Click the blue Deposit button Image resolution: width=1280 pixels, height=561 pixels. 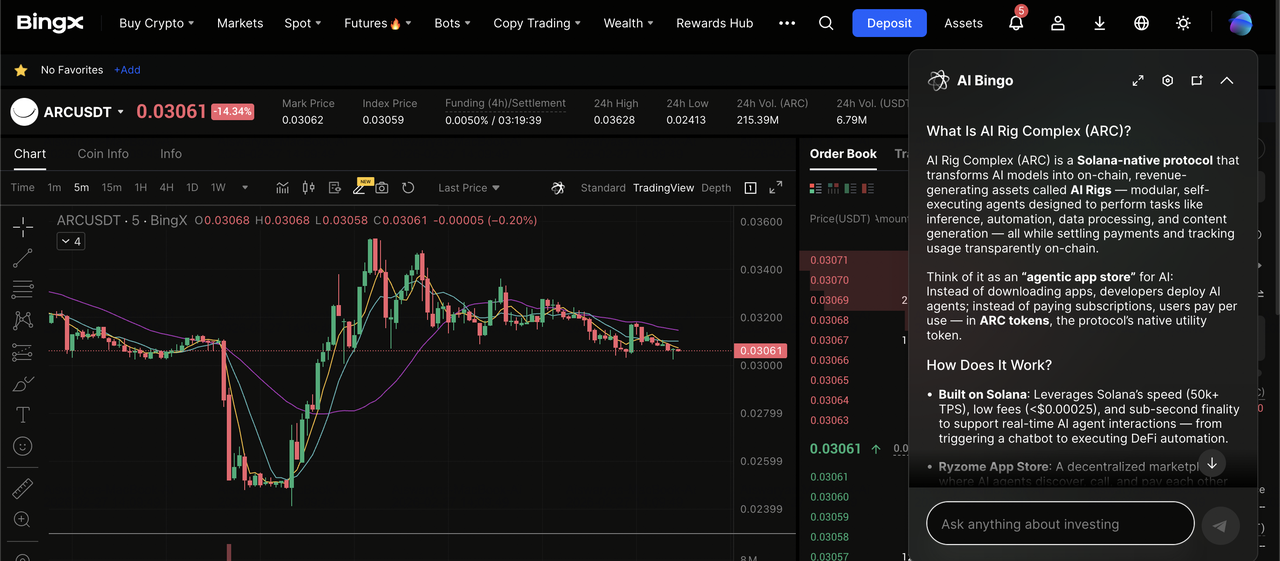tap(889, 23)
